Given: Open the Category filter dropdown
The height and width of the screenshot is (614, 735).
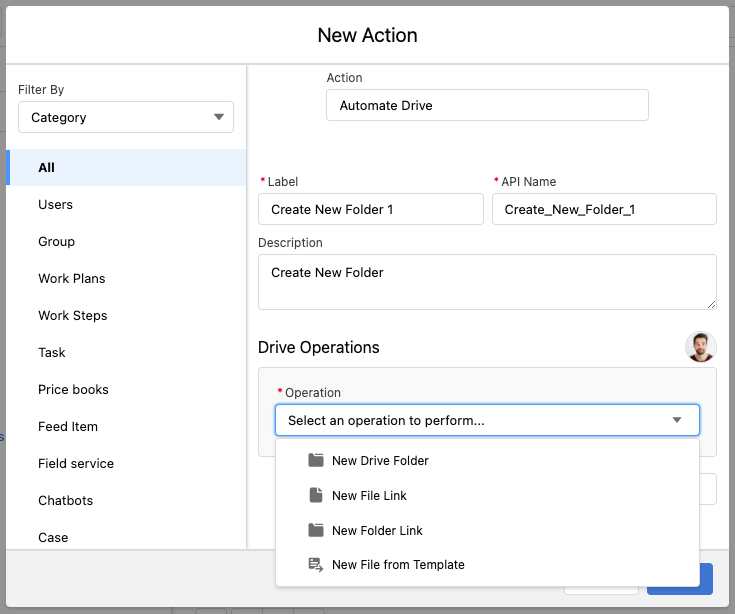Looking at the screenshot, I should point(126,117).
